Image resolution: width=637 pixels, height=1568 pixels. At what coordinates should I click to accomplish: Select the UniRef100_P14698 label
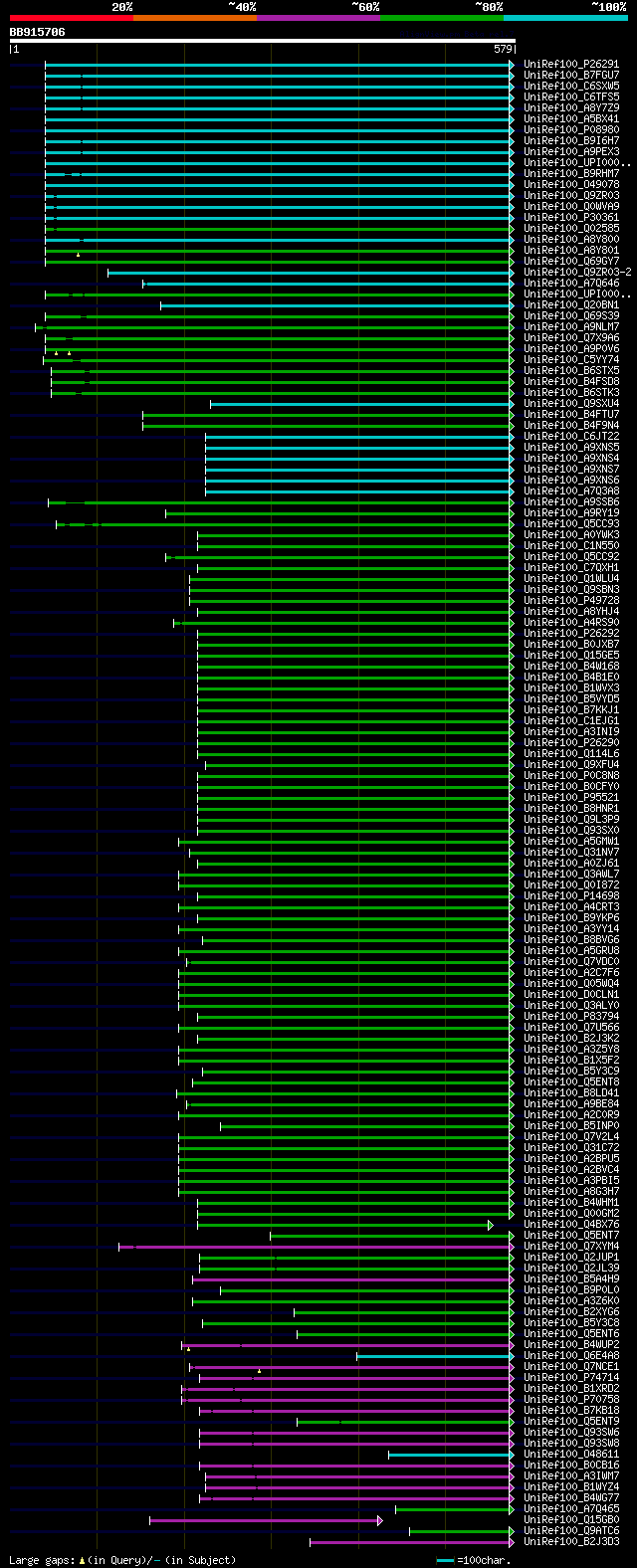pos(571,895)
